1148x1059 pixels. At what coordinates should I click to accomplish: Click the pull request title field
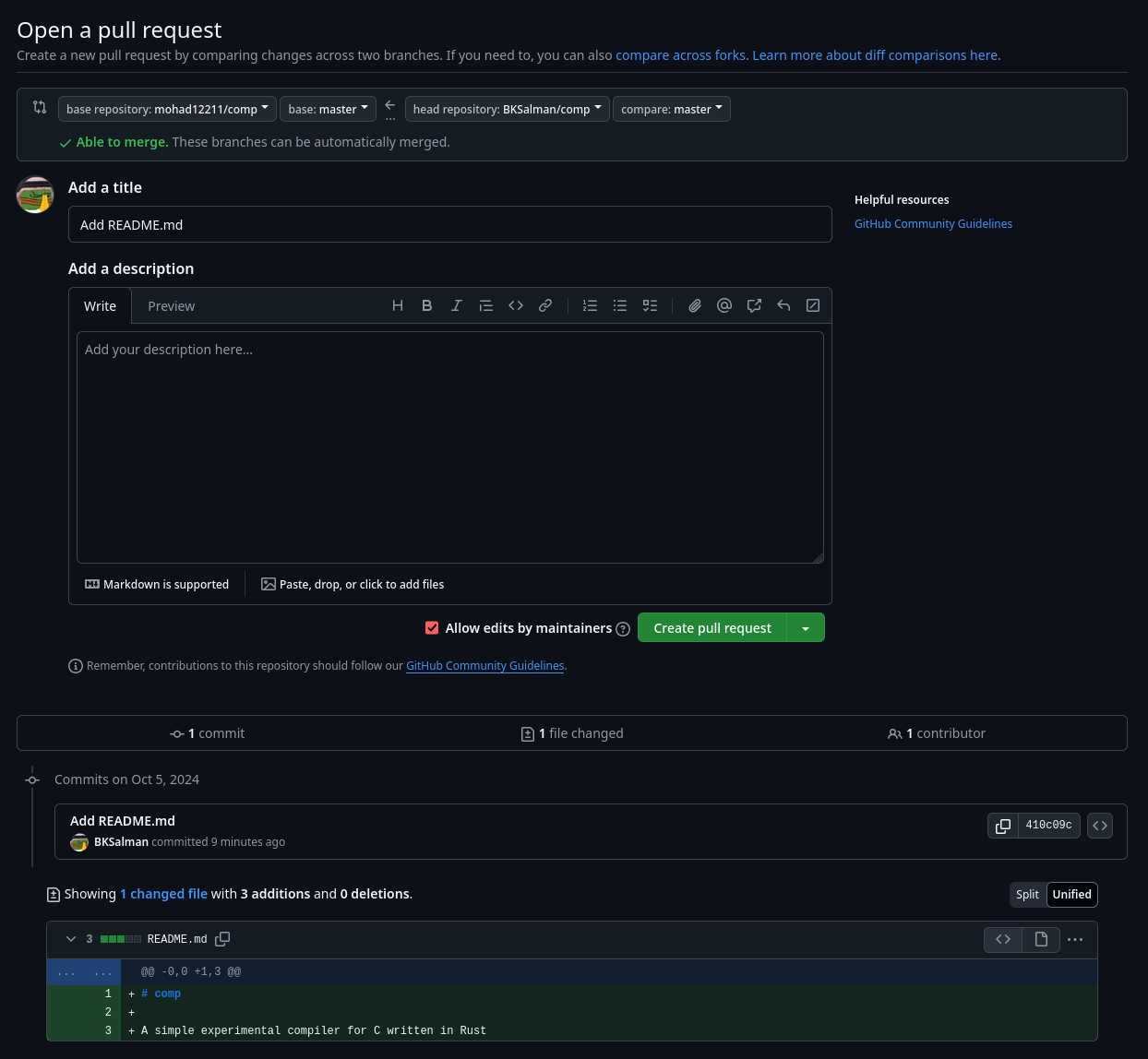point(449,225)
